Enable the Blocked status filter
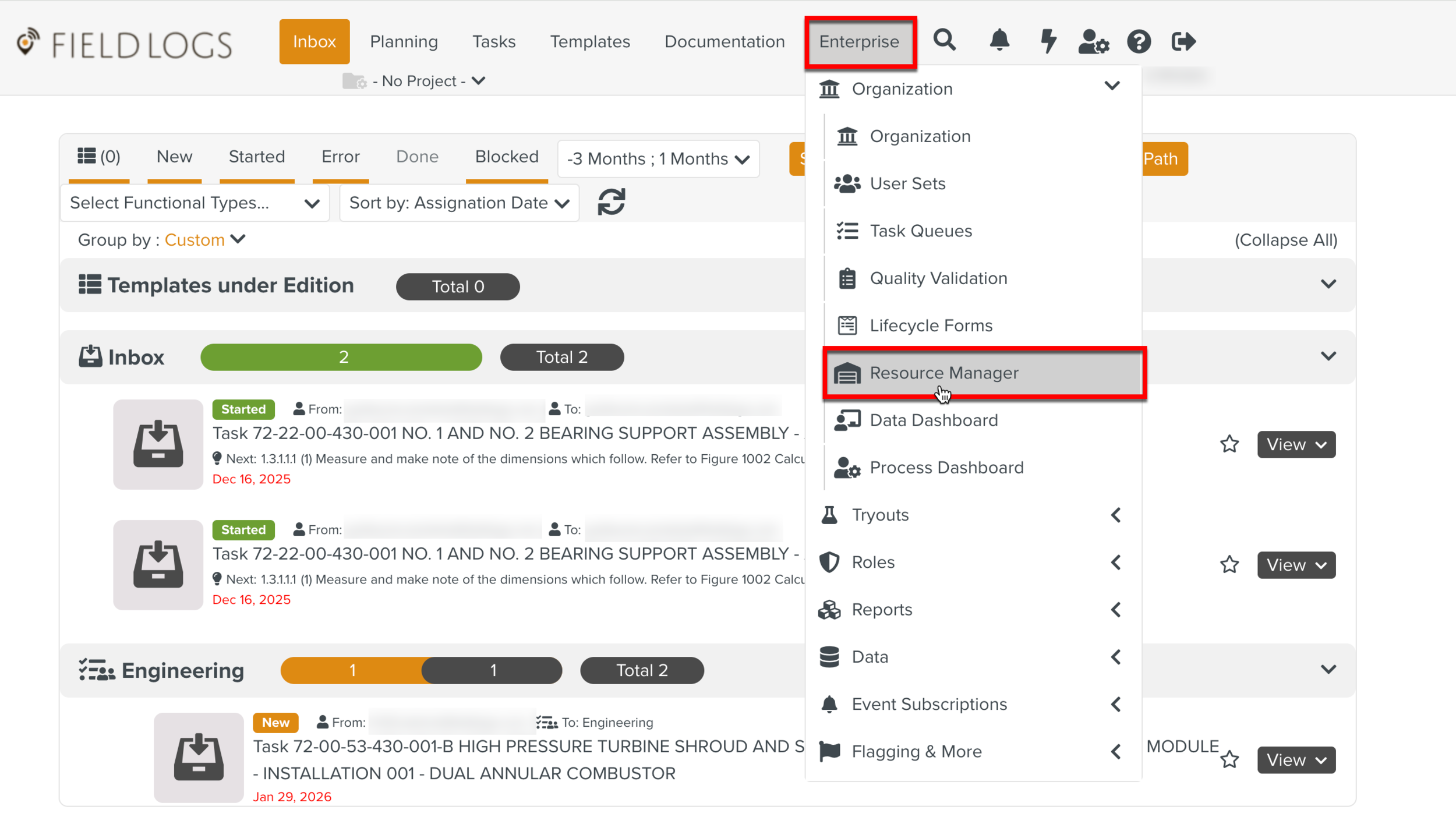 click(506, 156)
